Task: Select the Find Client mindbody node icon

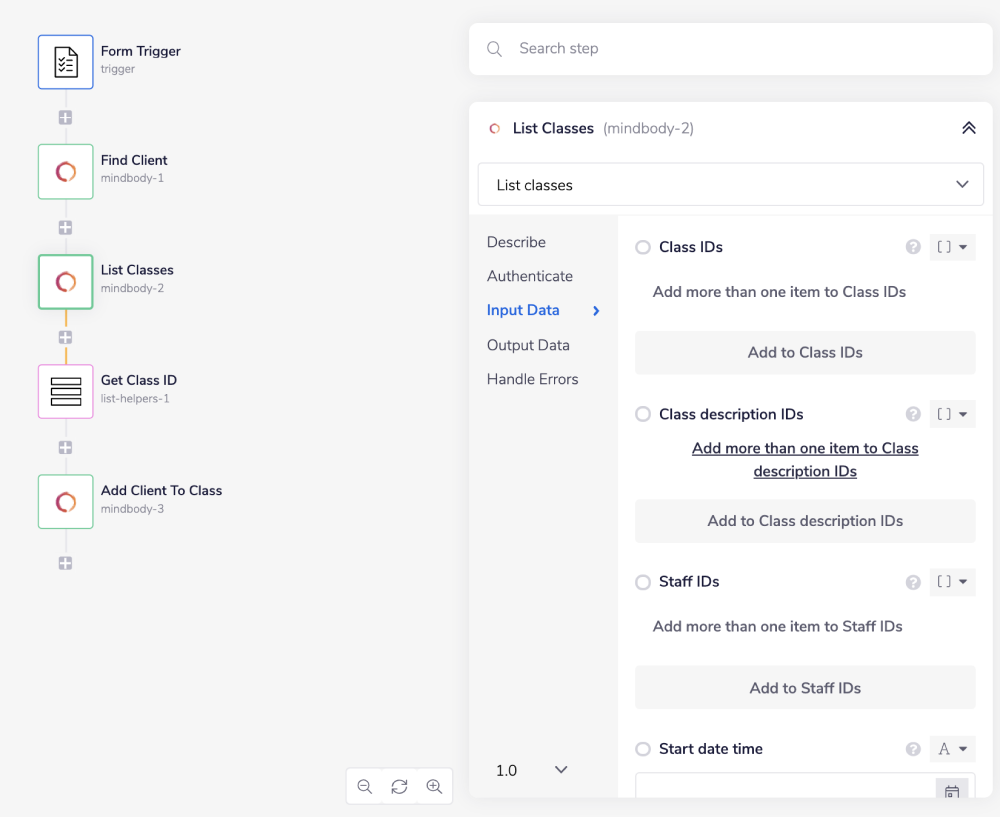Action: (x=66, y=172)
